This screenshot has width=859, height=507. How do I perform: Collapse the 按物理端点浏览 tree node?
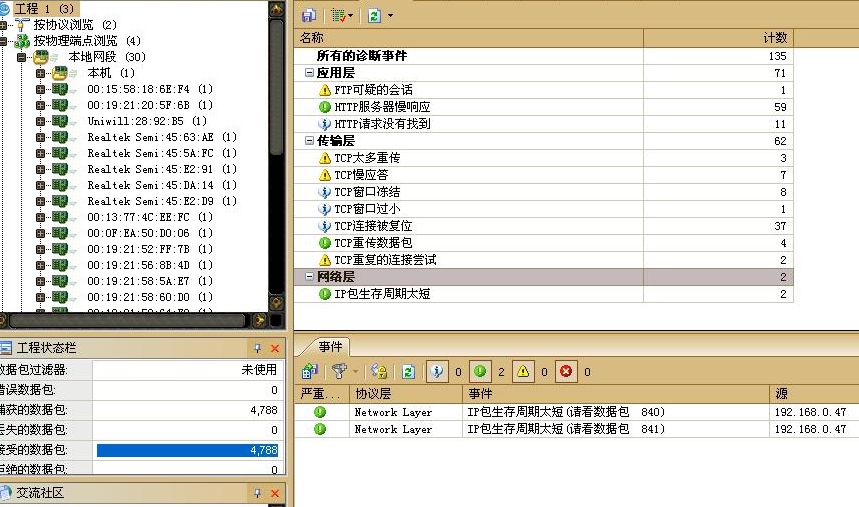[x=3, y=41]
